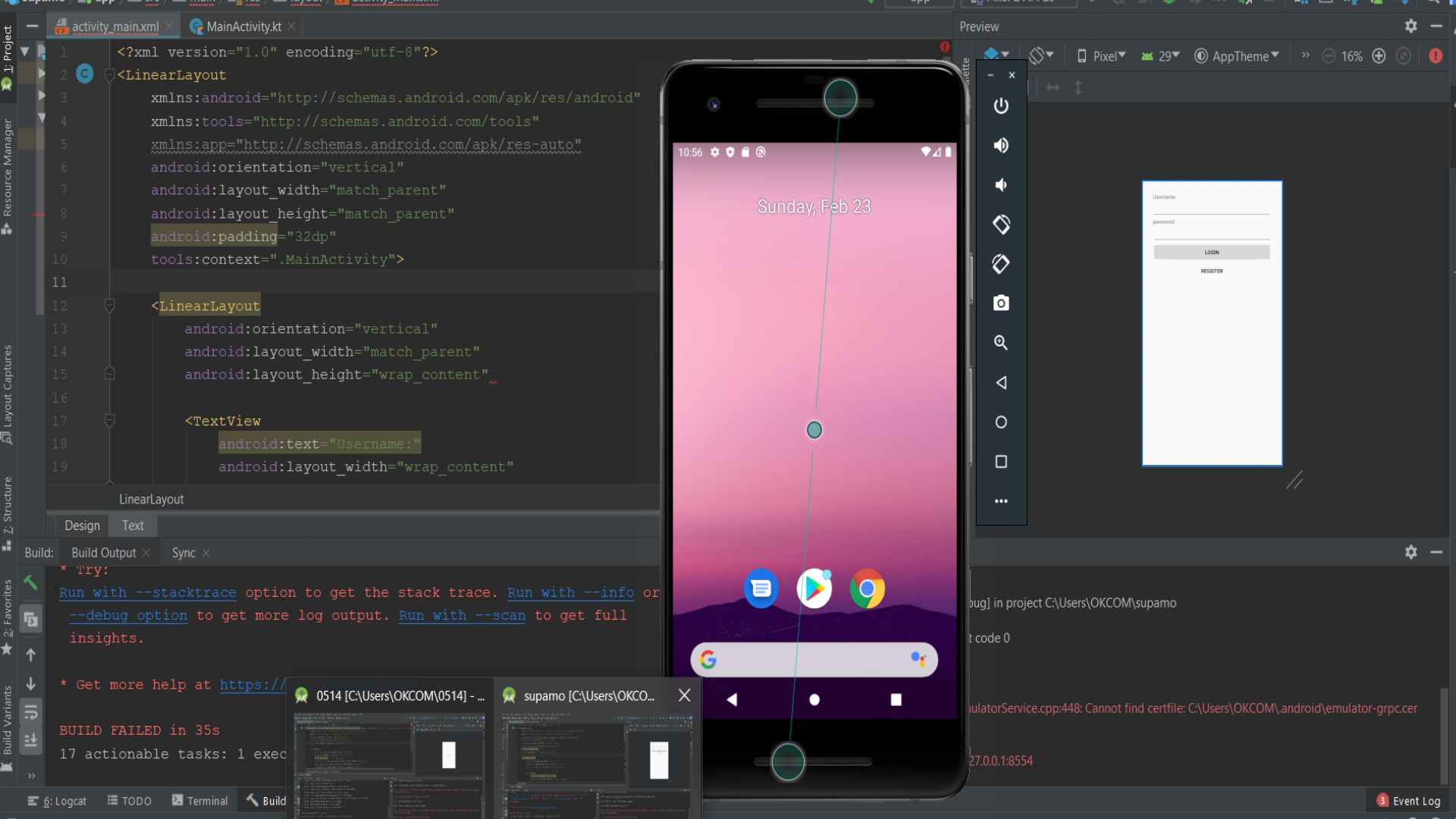This screenshot has width=1456, height=819.
Task: Collapse the nested LinearLayout fold marker
Action: click(x=109, y=306)
